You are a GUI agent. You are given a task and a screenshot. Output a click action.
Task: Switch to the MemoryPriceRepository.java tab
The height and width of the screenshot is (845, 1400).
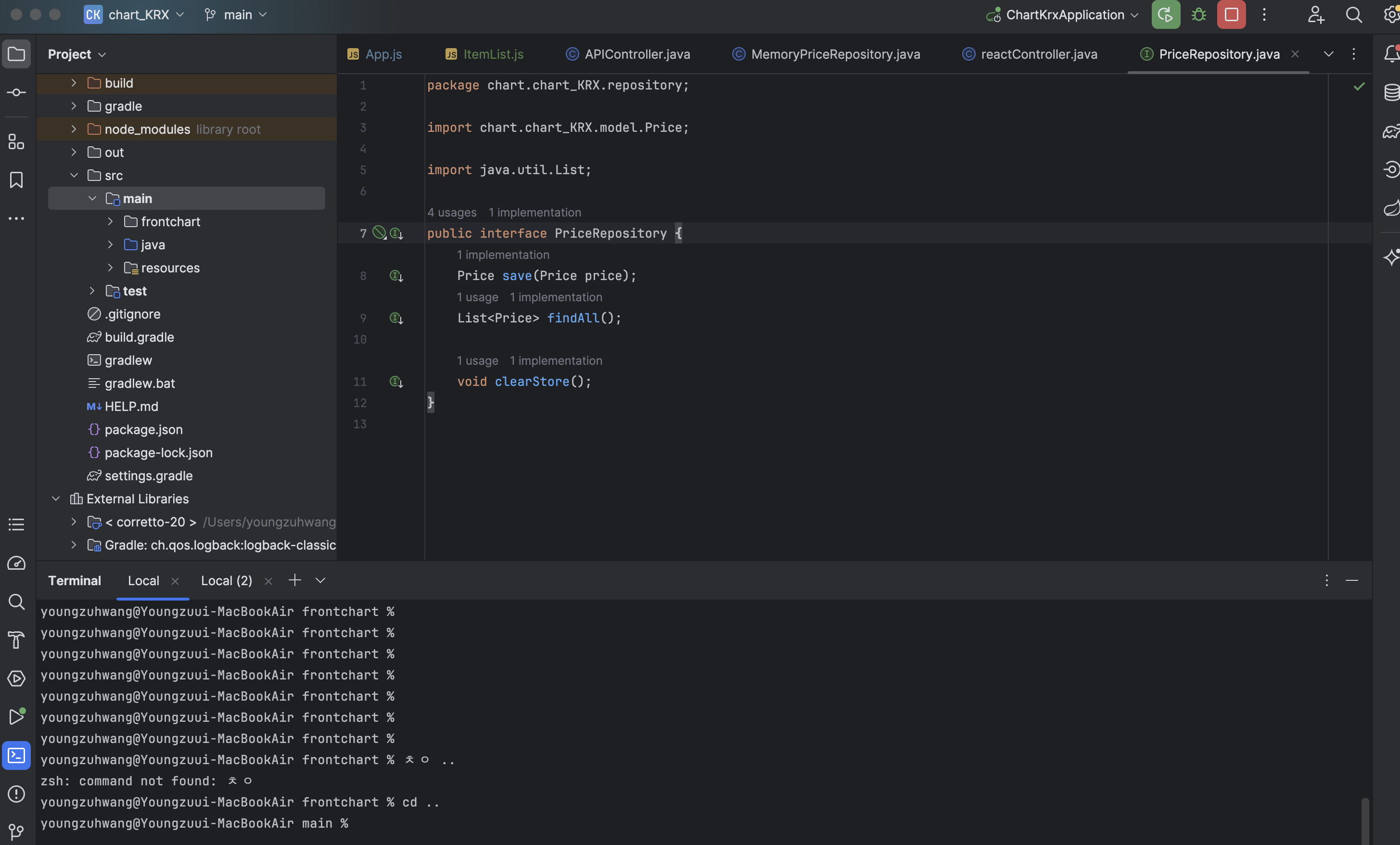coord(835,54)
